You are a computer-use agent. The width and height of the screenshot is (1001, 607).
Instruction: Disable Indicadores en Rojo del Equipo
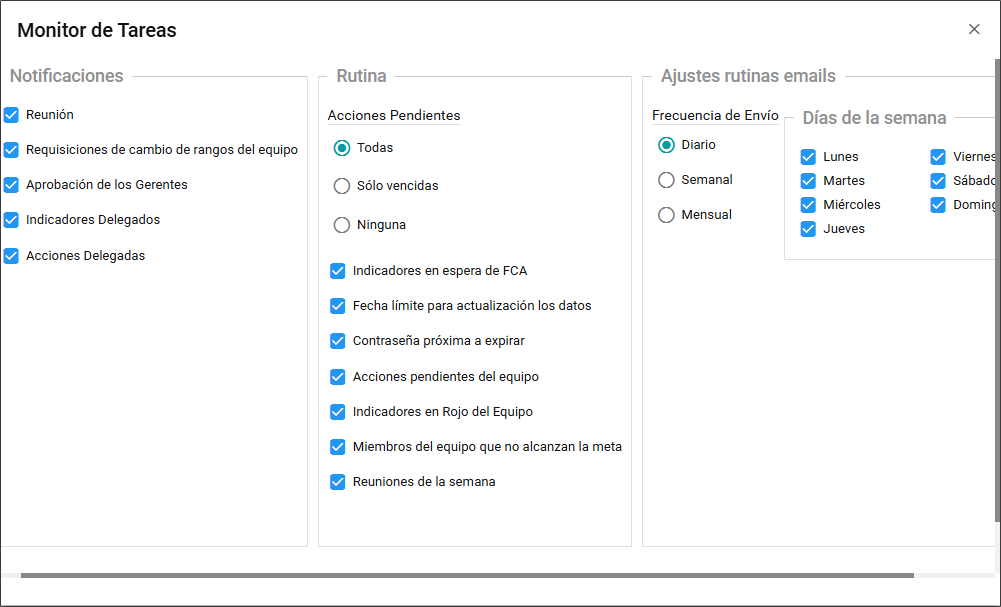(x=338, y=412)
